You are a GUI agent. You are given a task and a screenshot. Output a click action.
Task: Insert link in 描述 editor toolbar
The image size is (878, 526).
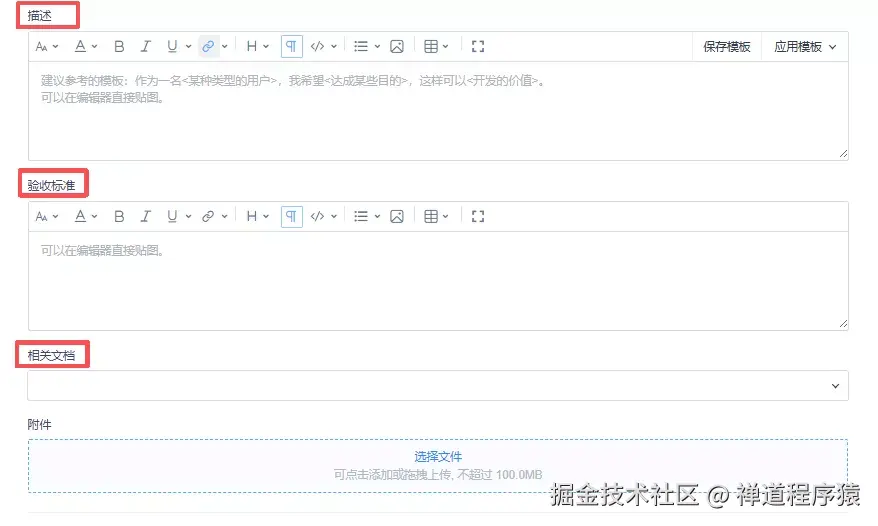tap(208, 46)
